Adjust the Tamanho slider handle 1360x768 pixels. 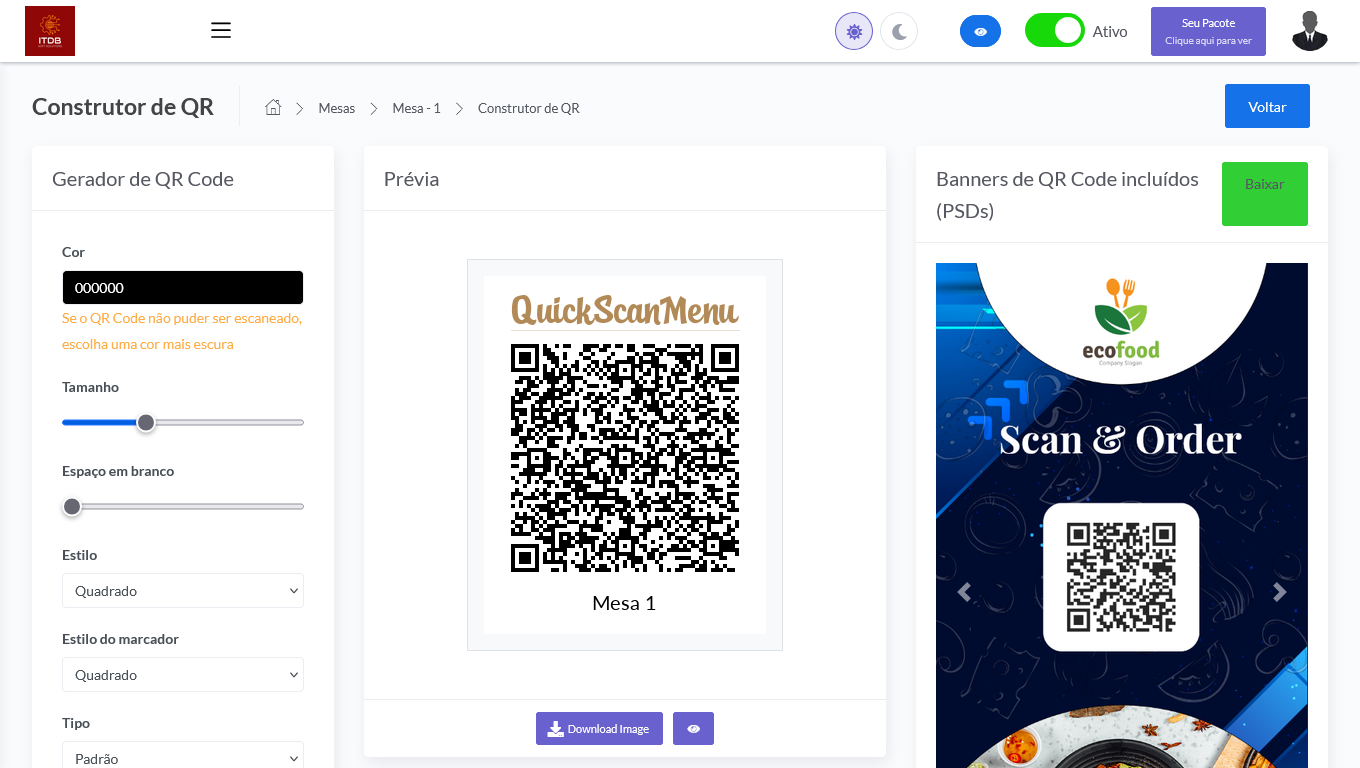tap(146, 423)
